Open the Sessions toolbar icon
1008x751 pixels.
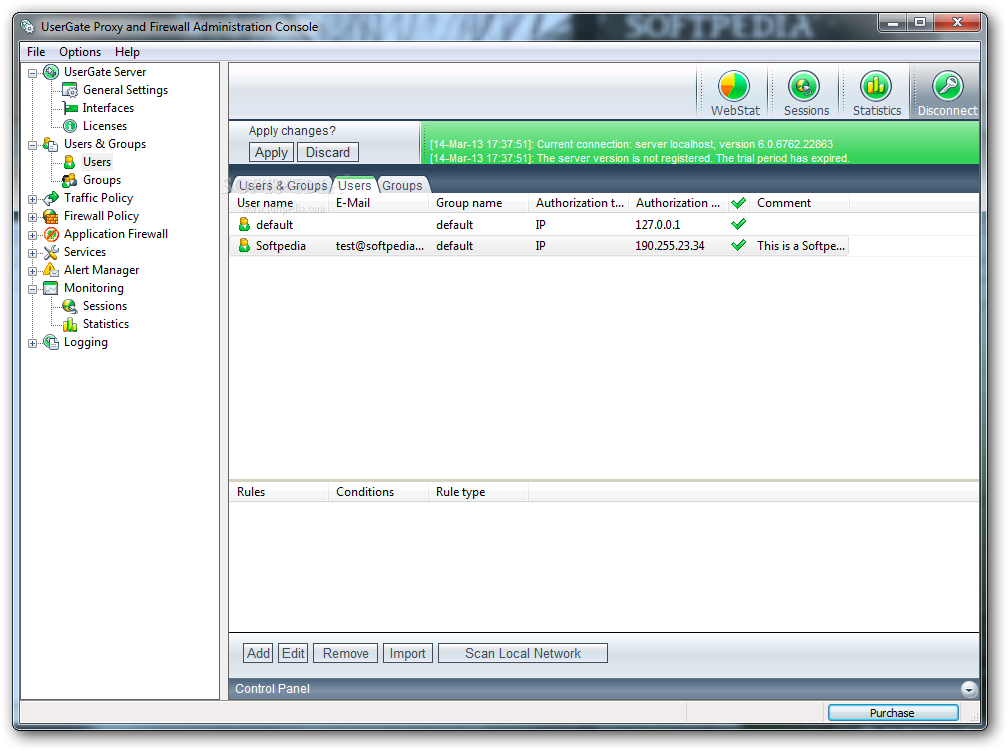(804, 86)
